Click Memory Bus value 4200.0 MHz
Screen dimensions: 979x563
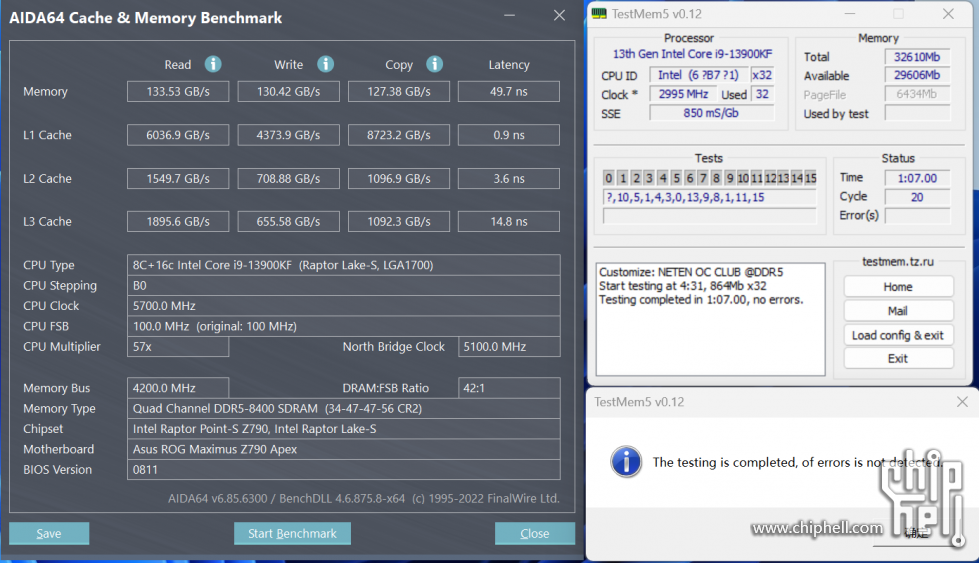[178, 388]
